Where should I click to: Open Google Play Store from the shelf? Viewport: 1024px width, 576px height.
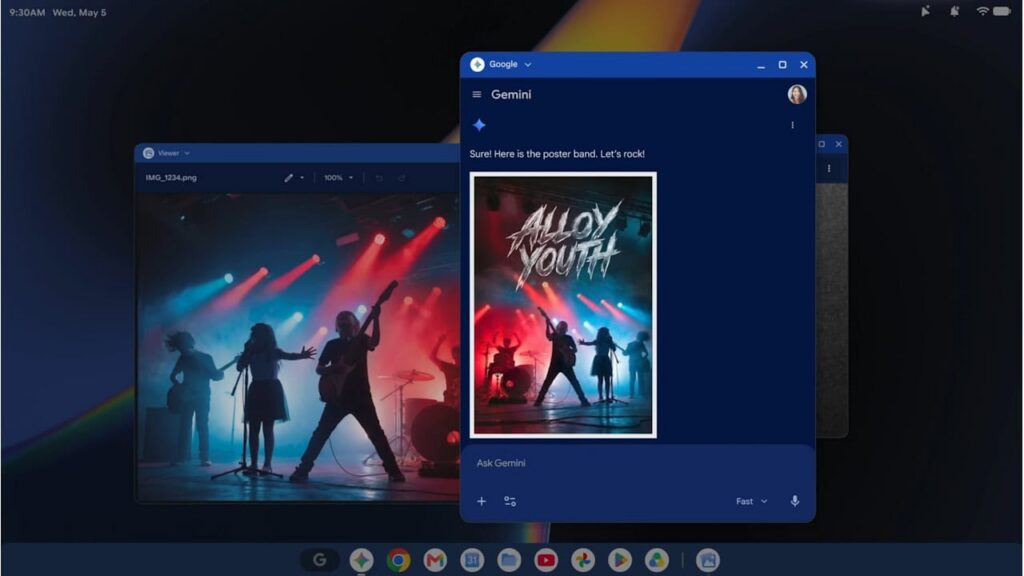(620, 560)
